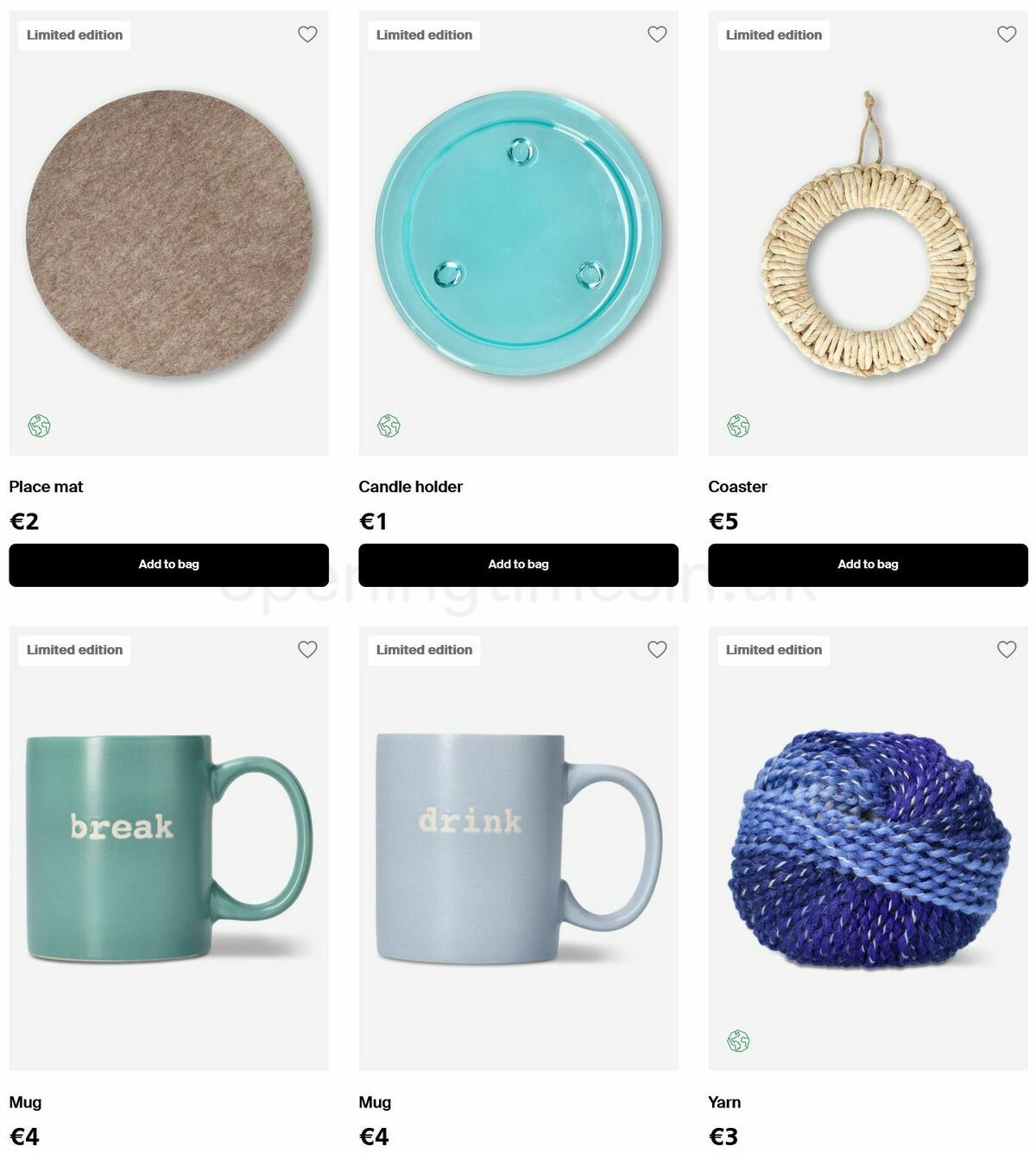Add Coaster to wishlist via heart

(1007, 35)
